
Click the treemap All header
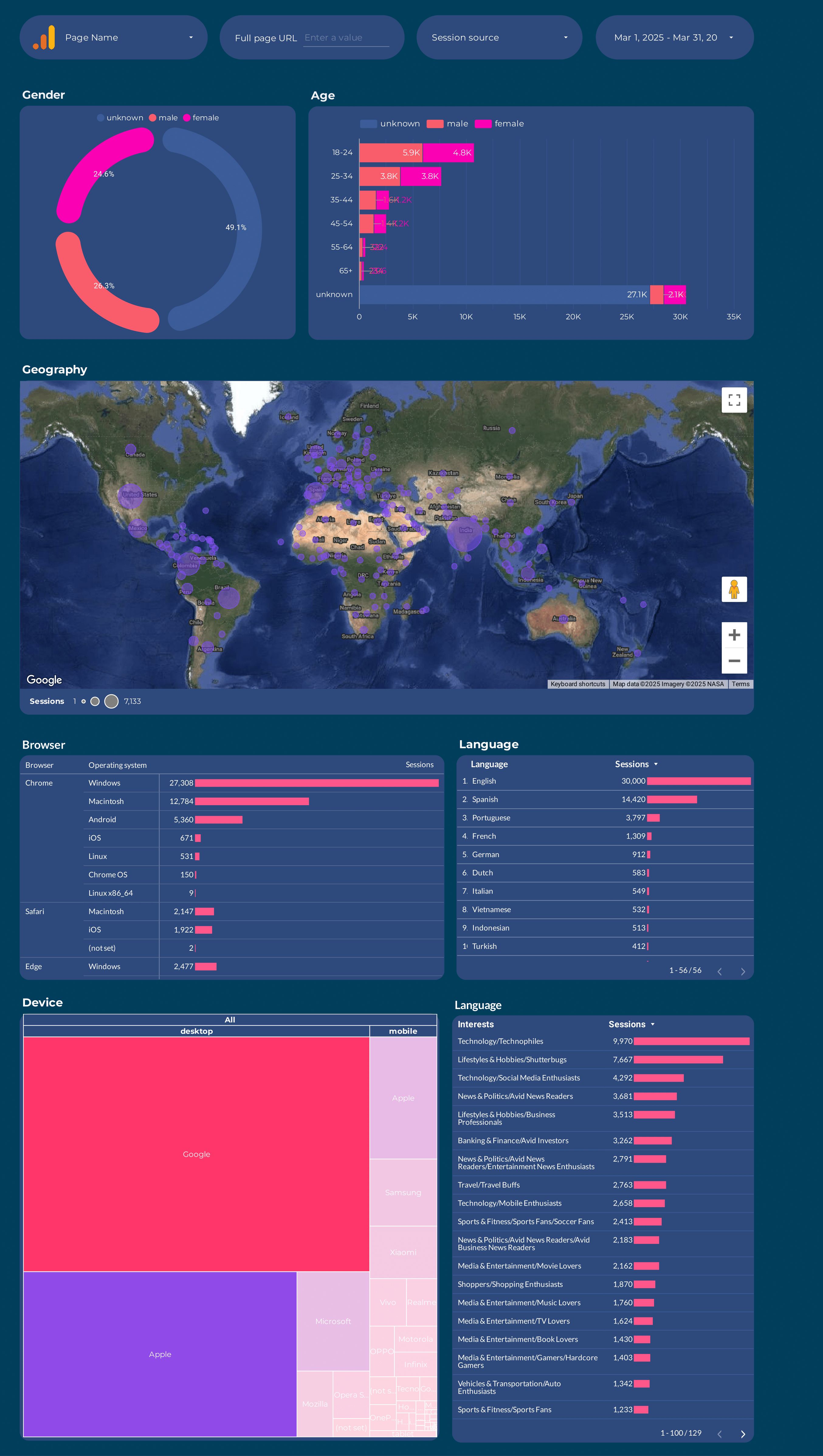pyautogui.click(x=230, y=1020)
